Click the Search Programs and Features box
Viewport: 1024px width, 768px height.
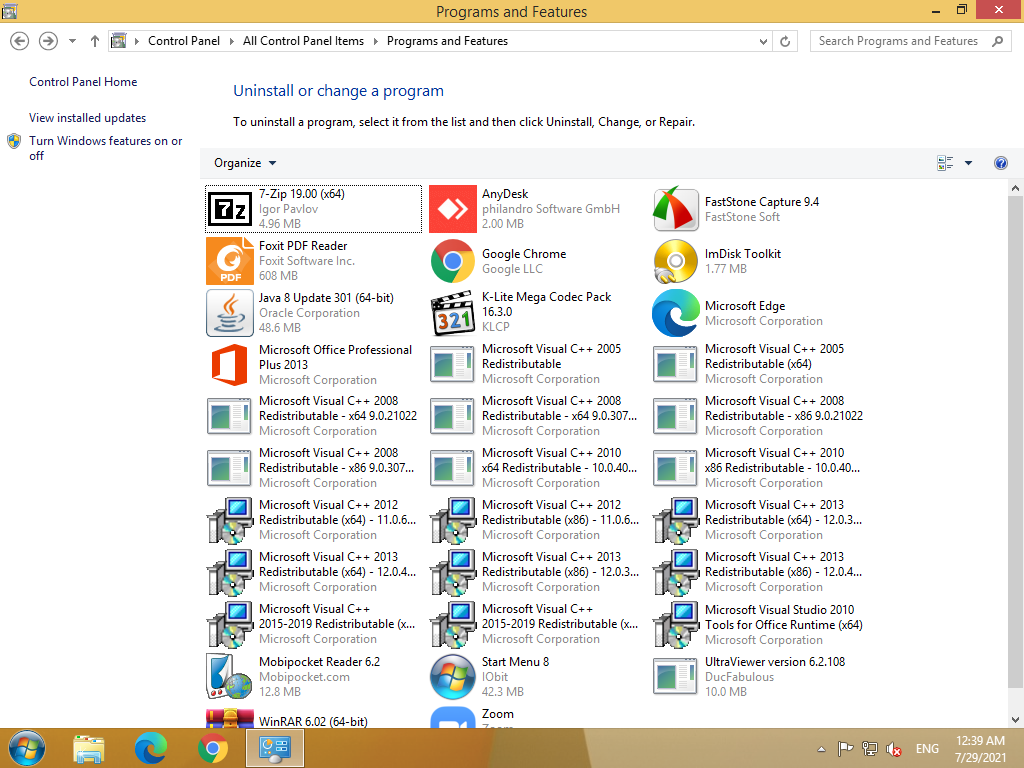[898, 41]
